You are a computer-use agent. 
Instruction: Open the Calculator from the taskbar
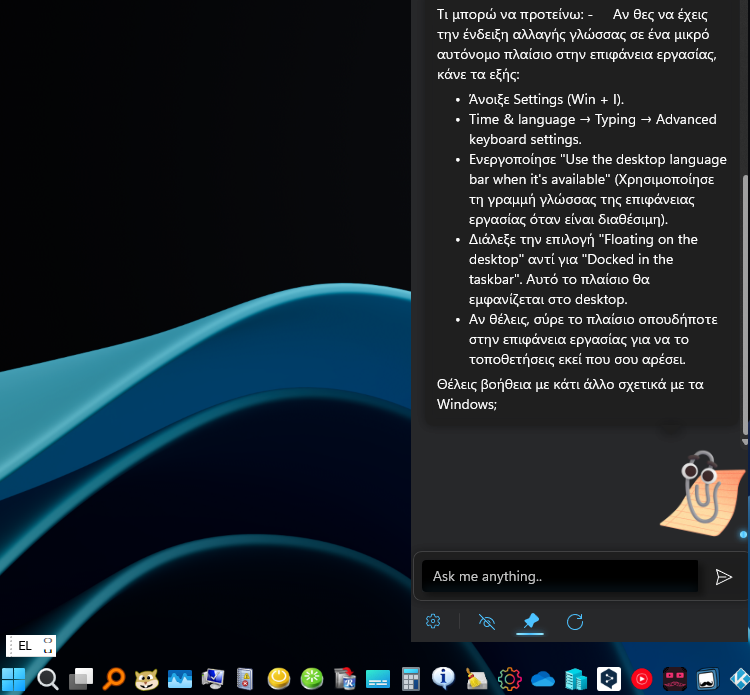[x=410, y=679]
